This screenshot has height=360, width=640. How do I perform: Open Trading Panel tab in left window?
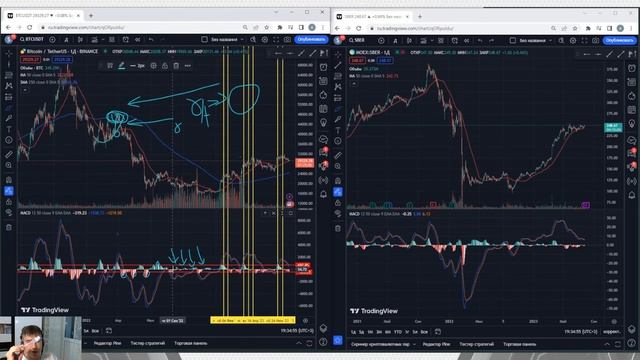[x=191, y=343]
